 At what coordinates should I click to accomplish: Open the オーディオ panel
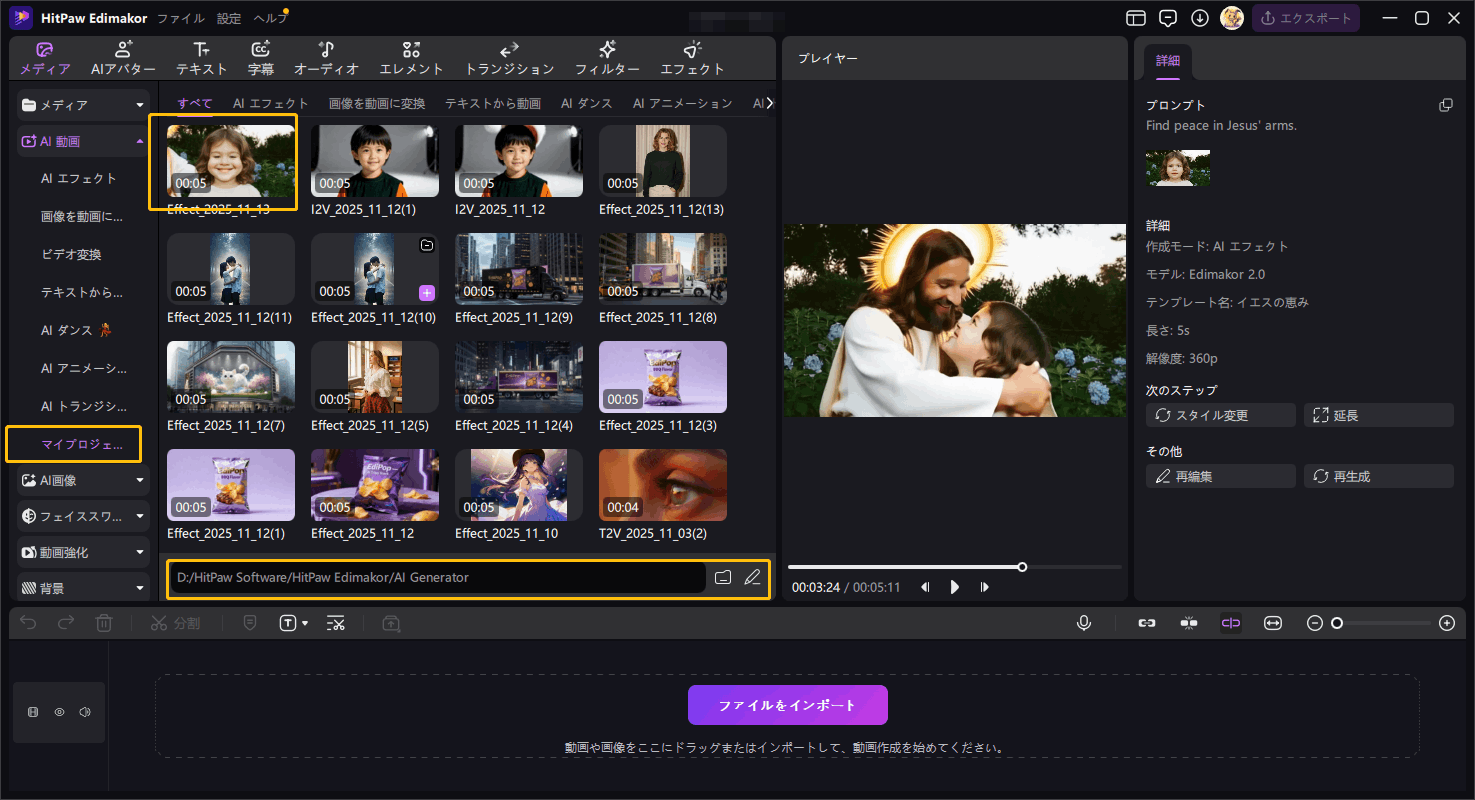326,57
